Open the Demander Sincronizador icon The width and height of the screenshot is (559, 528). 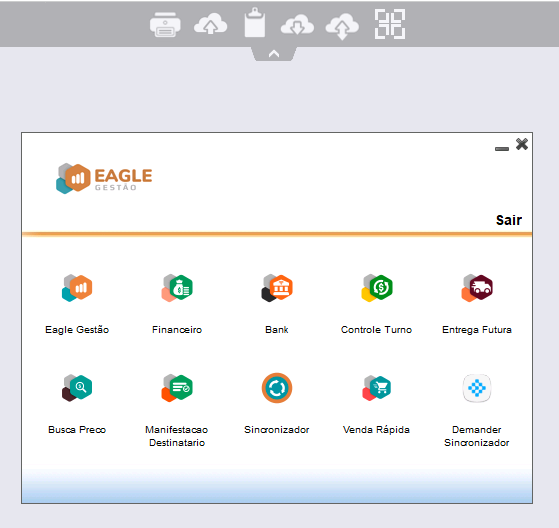[x=477, y=388]
